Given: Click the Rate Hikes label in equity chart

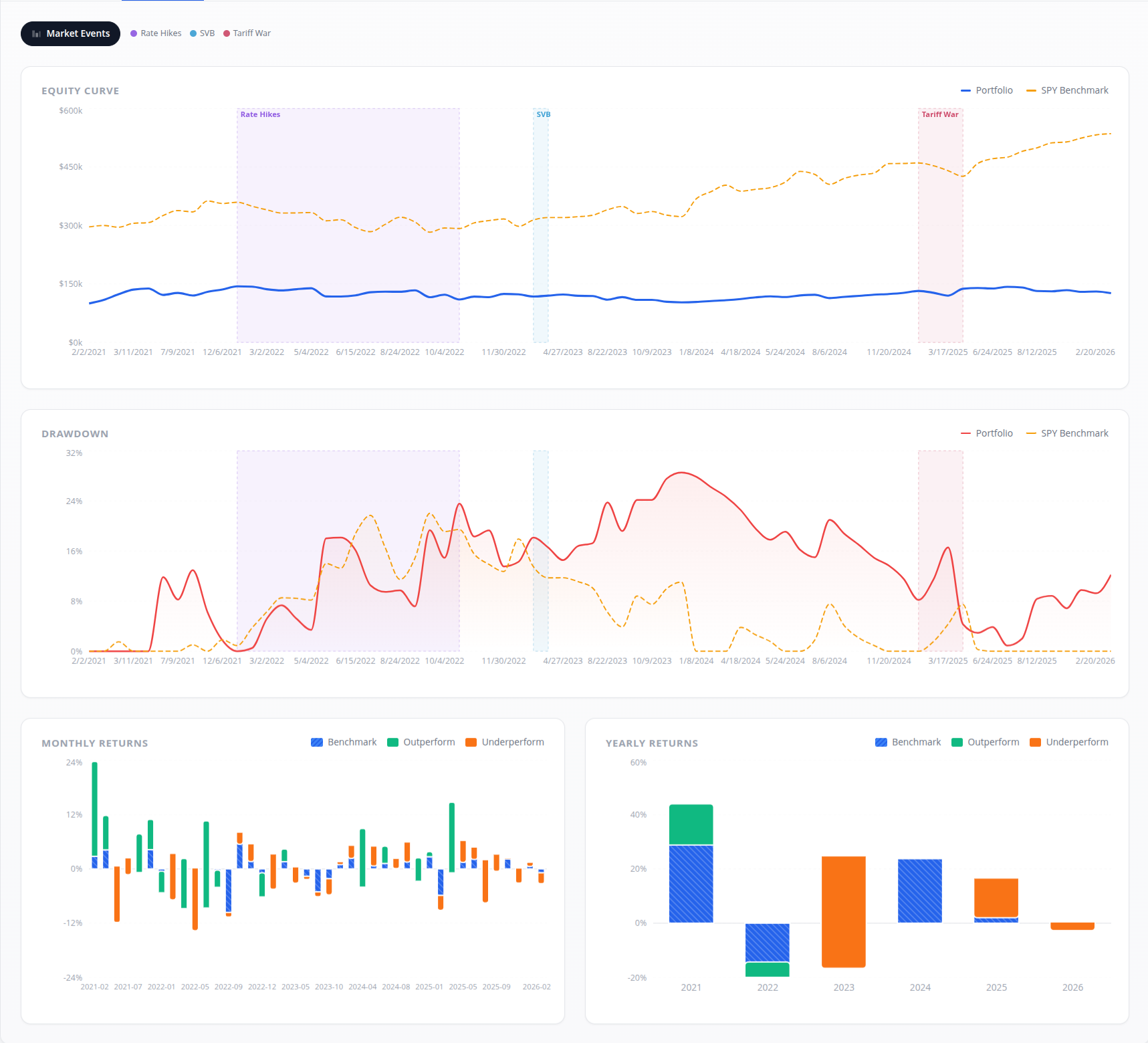Looking at the screenshot, I should (x=260, y=114).
